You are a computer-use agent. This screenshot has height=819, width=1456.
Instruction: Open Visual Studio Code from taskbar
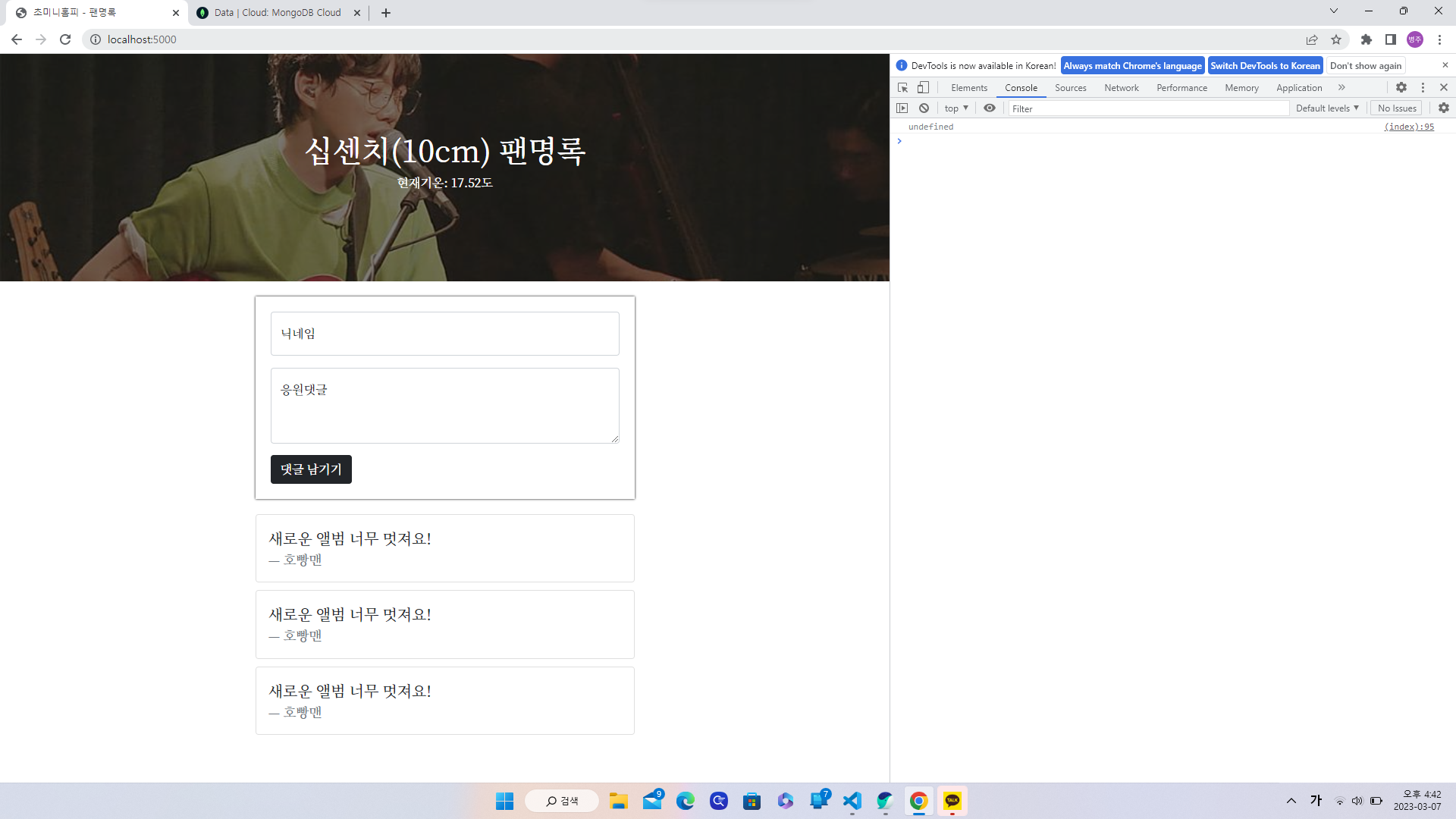pyautogui.click(x=852, y=801)
